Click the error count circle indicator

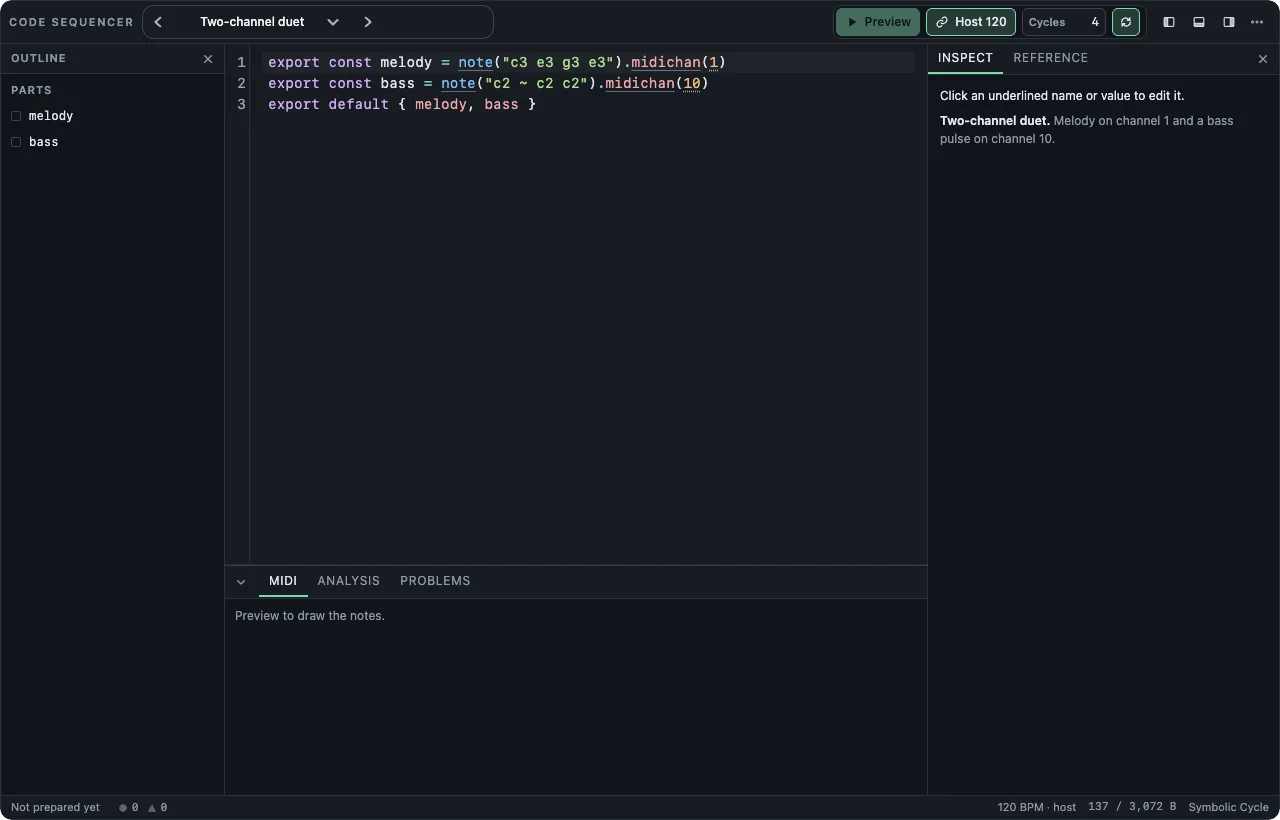click(x=129, y=808)
